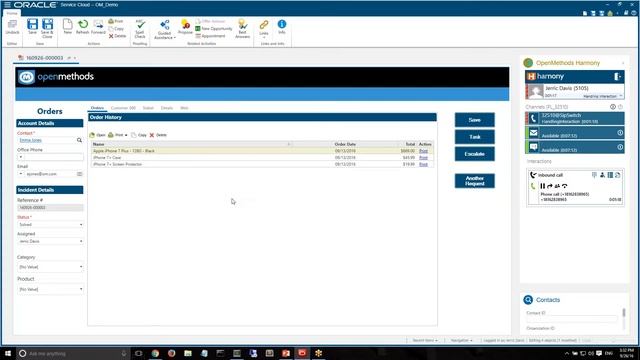Image resolution: width=640 pixels, height=360 pixels.
Task: Click Appointment in the ribbon
Action: click(210, 36)
